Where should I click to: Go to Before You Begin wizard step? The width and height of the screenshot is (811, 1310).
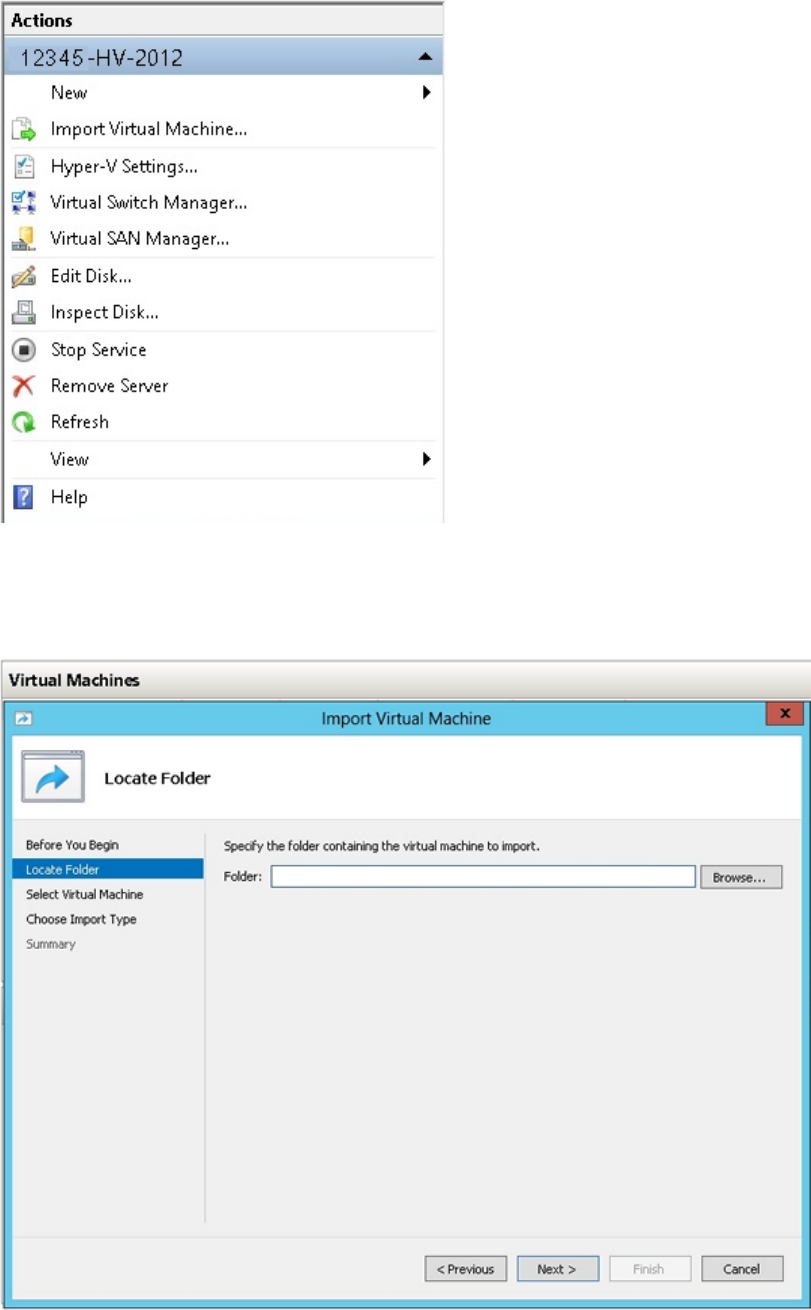point(72,845)
